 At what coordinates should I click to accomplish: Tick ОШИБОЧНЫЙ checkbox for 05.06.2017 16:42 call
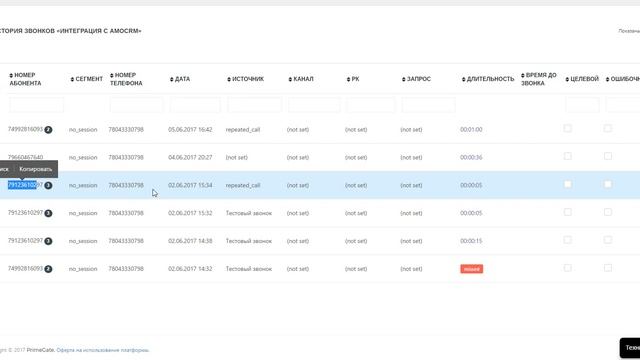pos(608,128)
